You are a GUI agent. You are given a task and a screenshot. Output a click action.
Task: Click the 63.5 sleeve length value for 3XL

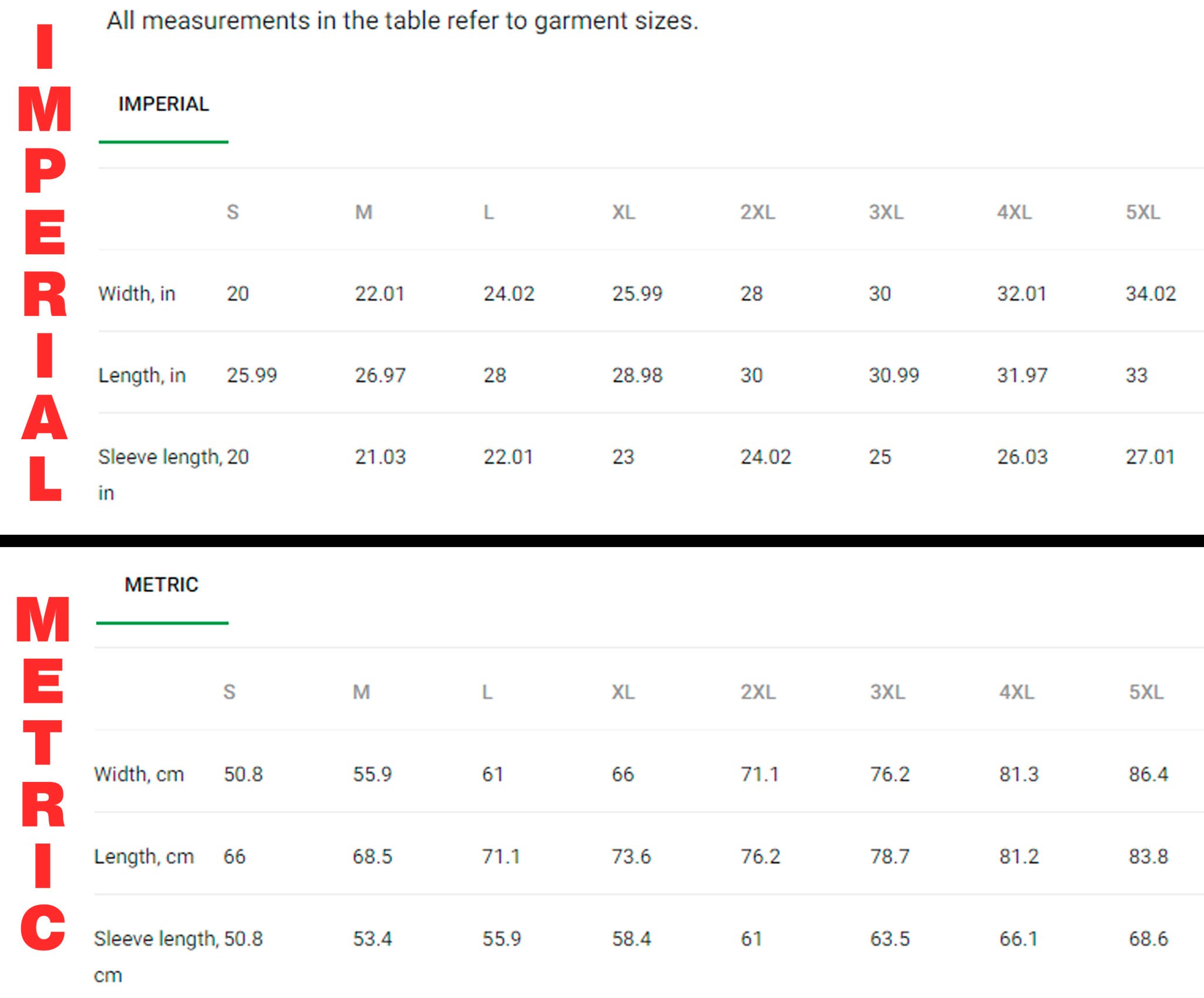click(x=890, y=939)
